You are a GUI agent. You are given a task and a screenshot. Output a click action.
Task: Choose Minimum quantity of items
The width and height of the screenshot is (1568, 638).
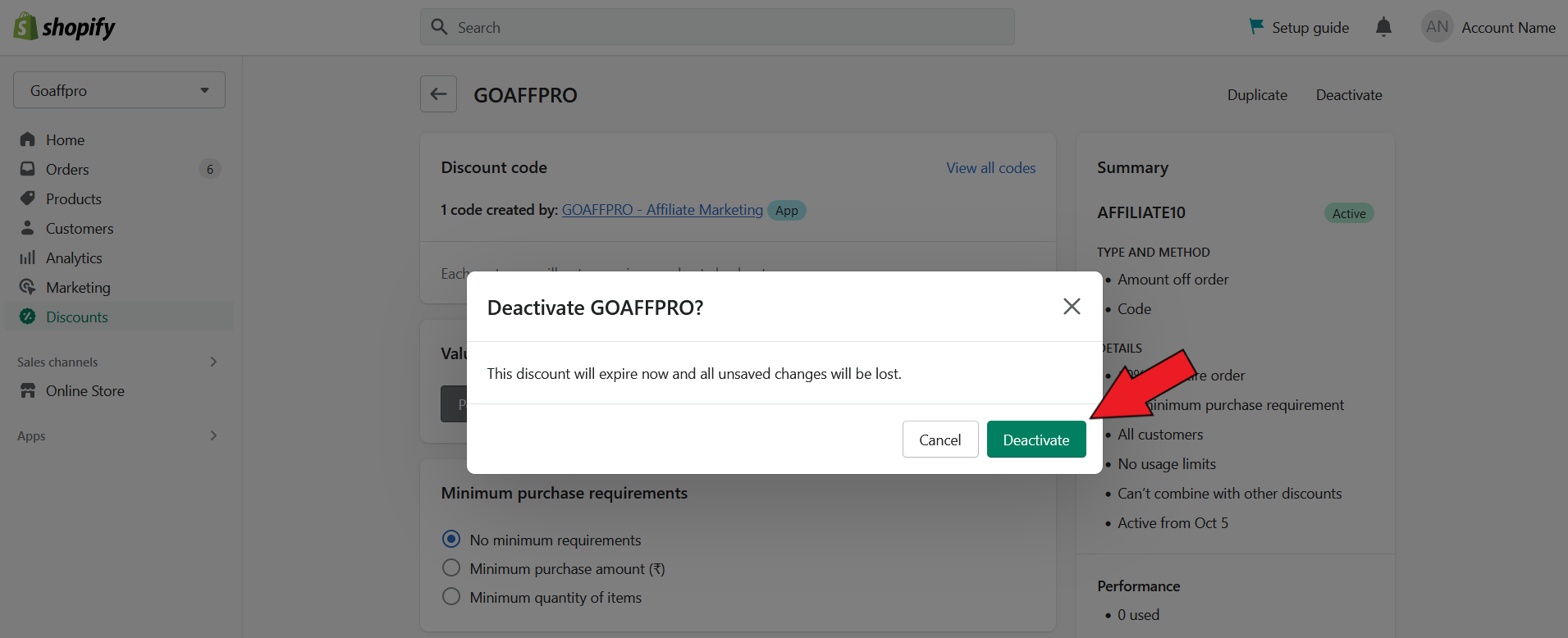click(x=451, y=596)
